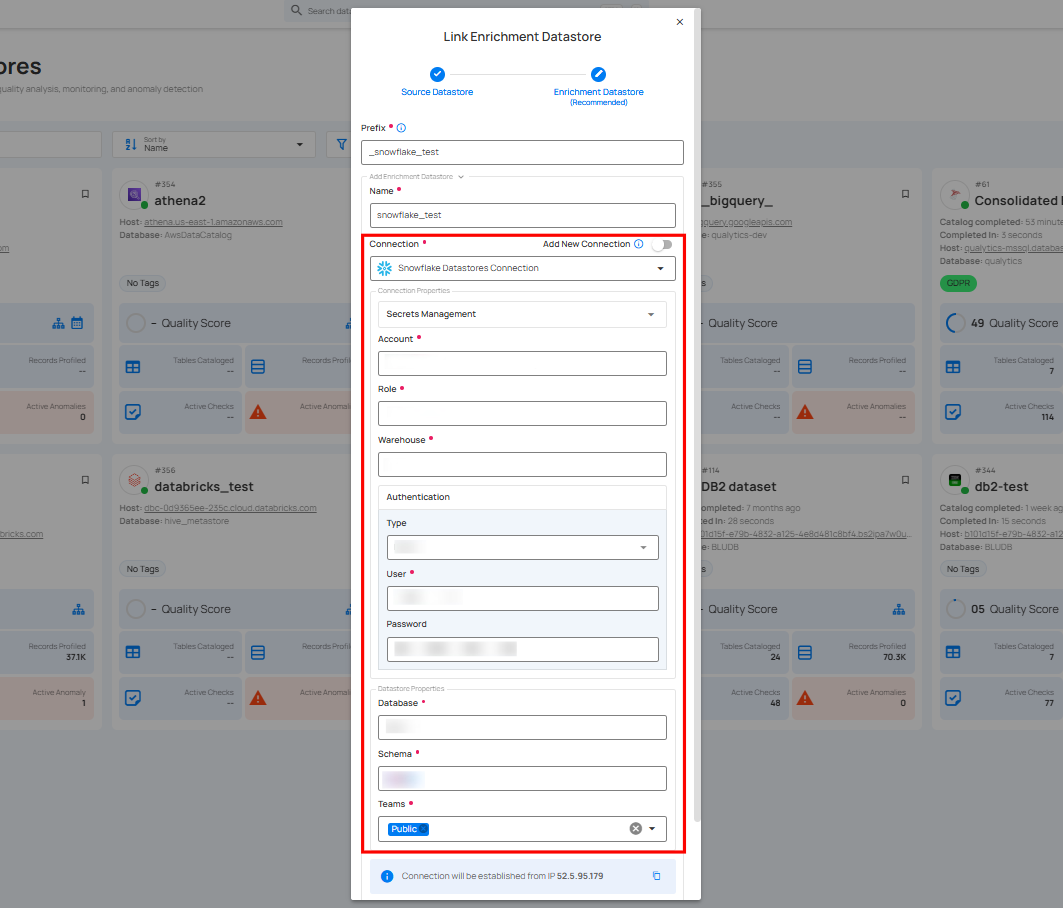Enable the Add New Connection toggle

point(661,244)
